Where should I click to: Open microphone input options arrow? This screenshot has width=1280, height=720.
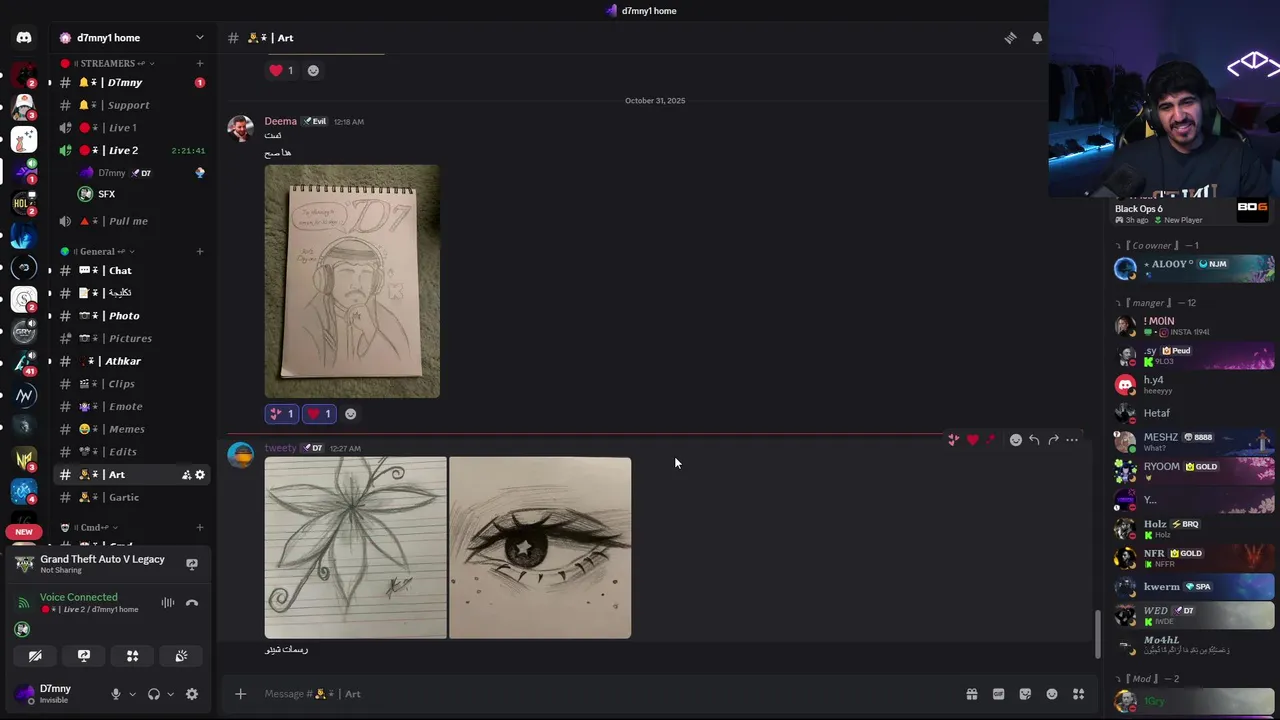132,694
